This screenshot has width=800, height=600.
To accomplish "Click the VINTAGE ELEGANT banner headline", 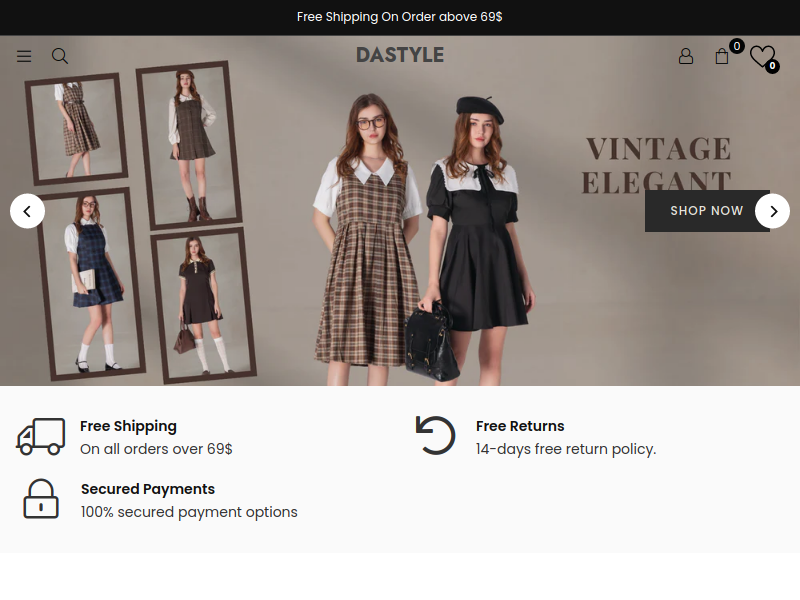I will 657,165.
